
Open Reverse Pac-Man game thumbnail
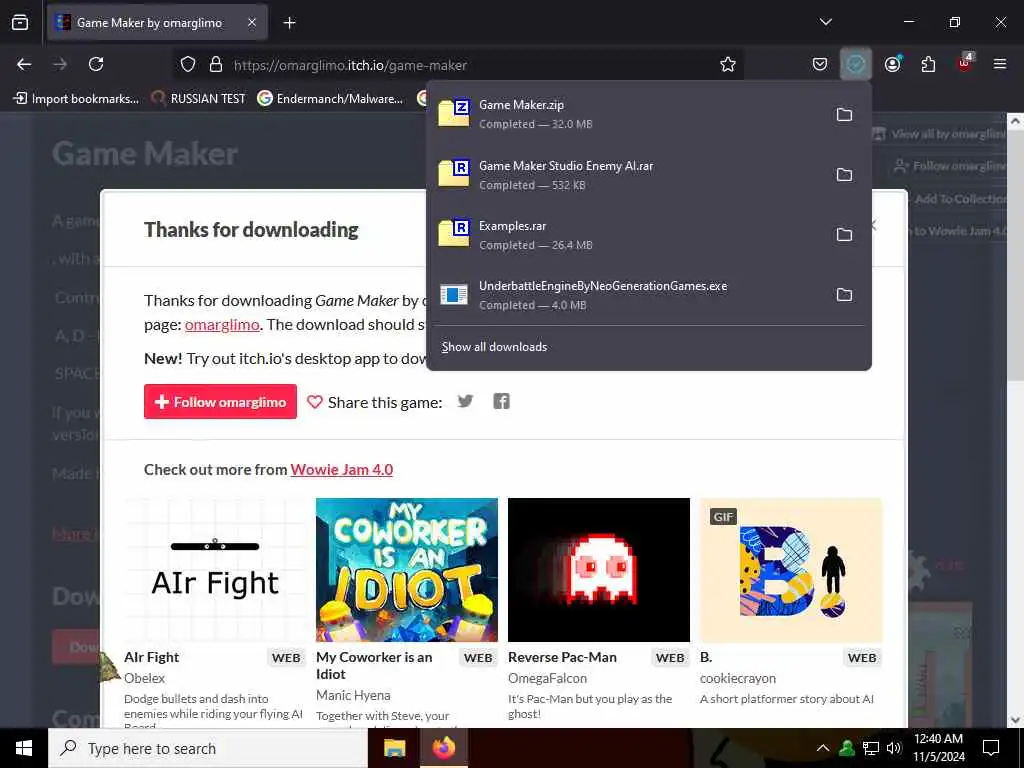click(599, 570)
